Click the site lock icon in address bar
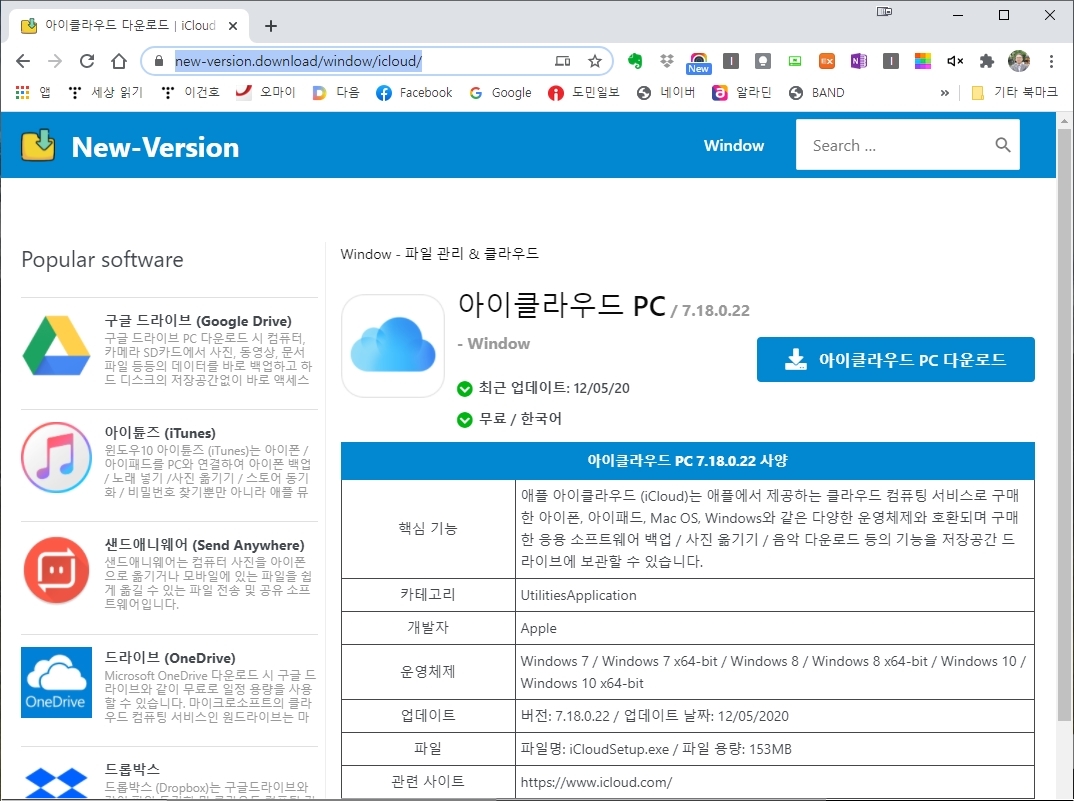 pos(159,61)
